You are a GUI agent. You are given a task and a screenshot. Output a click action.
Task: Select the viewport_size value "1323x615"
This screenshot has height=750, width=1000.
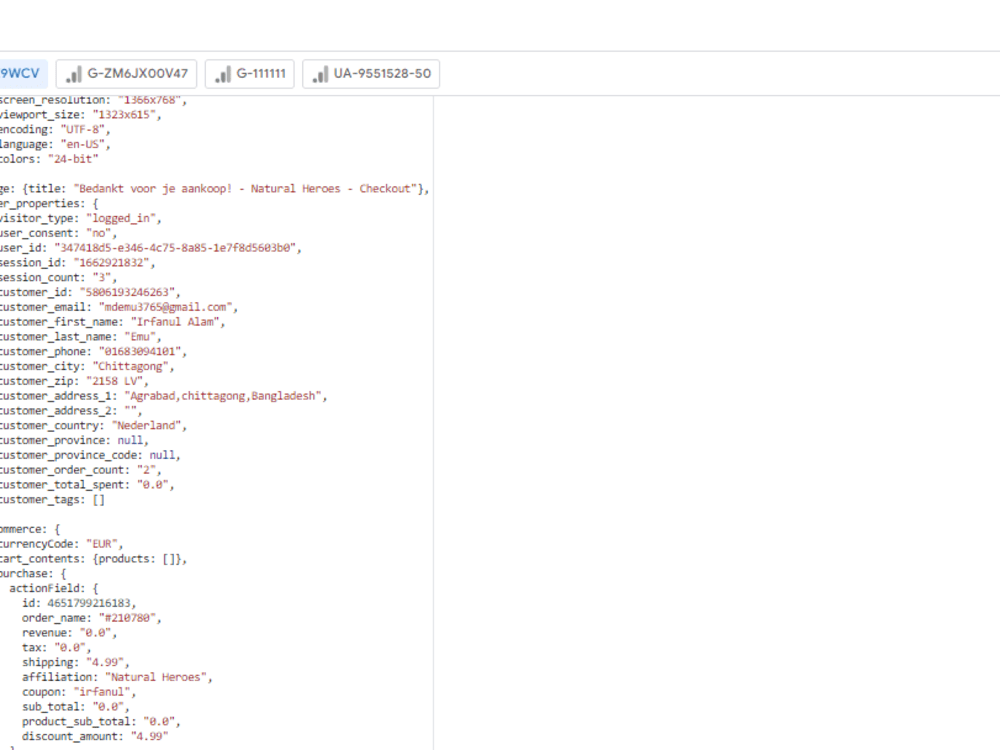pos(124,114)
